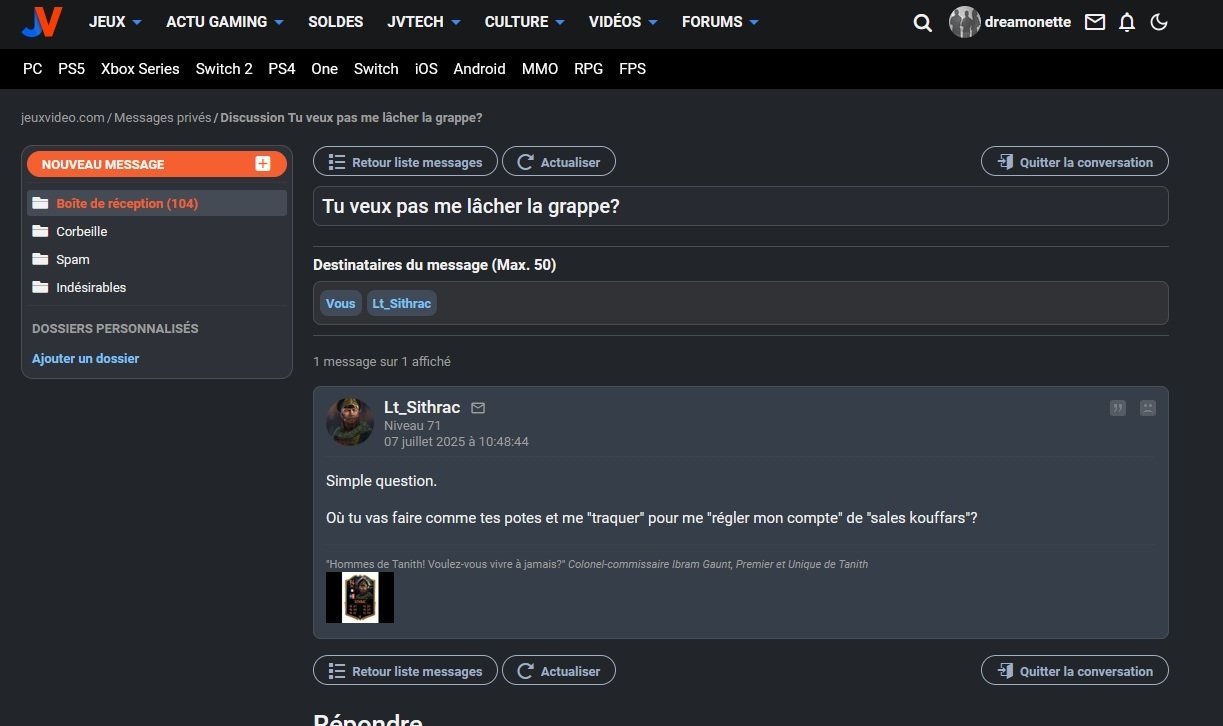The width and height of the screenshot is (1223, 726).
Task: Open Lt_Sithrac author profile name
Action: (x=422, y=407)
